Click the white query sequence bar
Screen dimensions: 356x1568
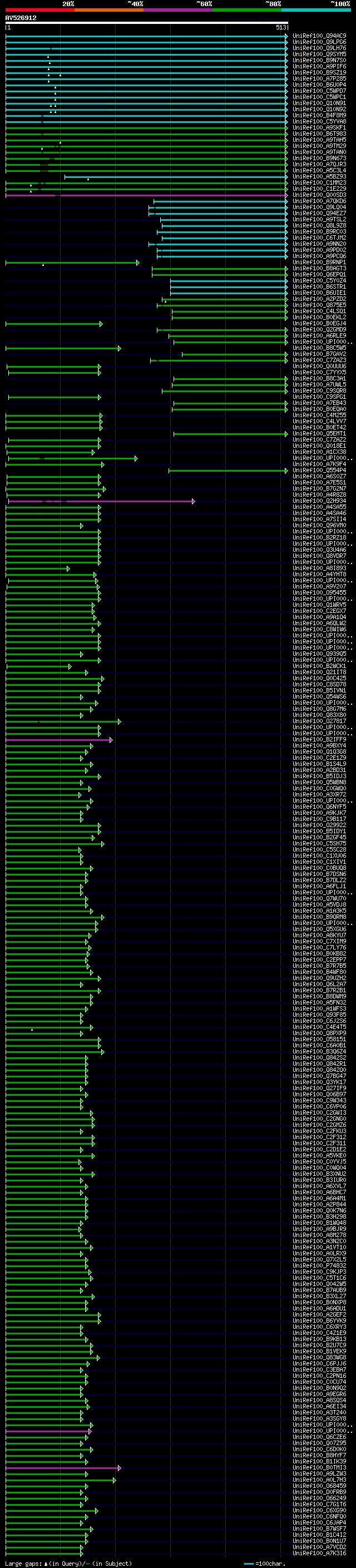(x=147, y=22)
